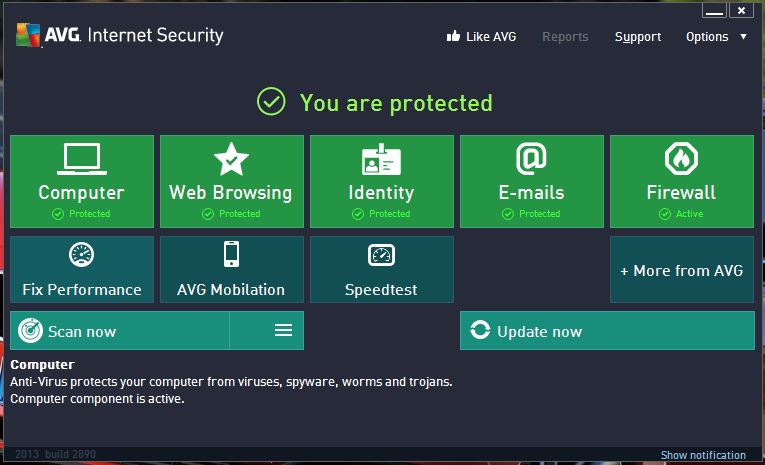
Task: Click the bold Computer description heading
Action: coord(42,364)
